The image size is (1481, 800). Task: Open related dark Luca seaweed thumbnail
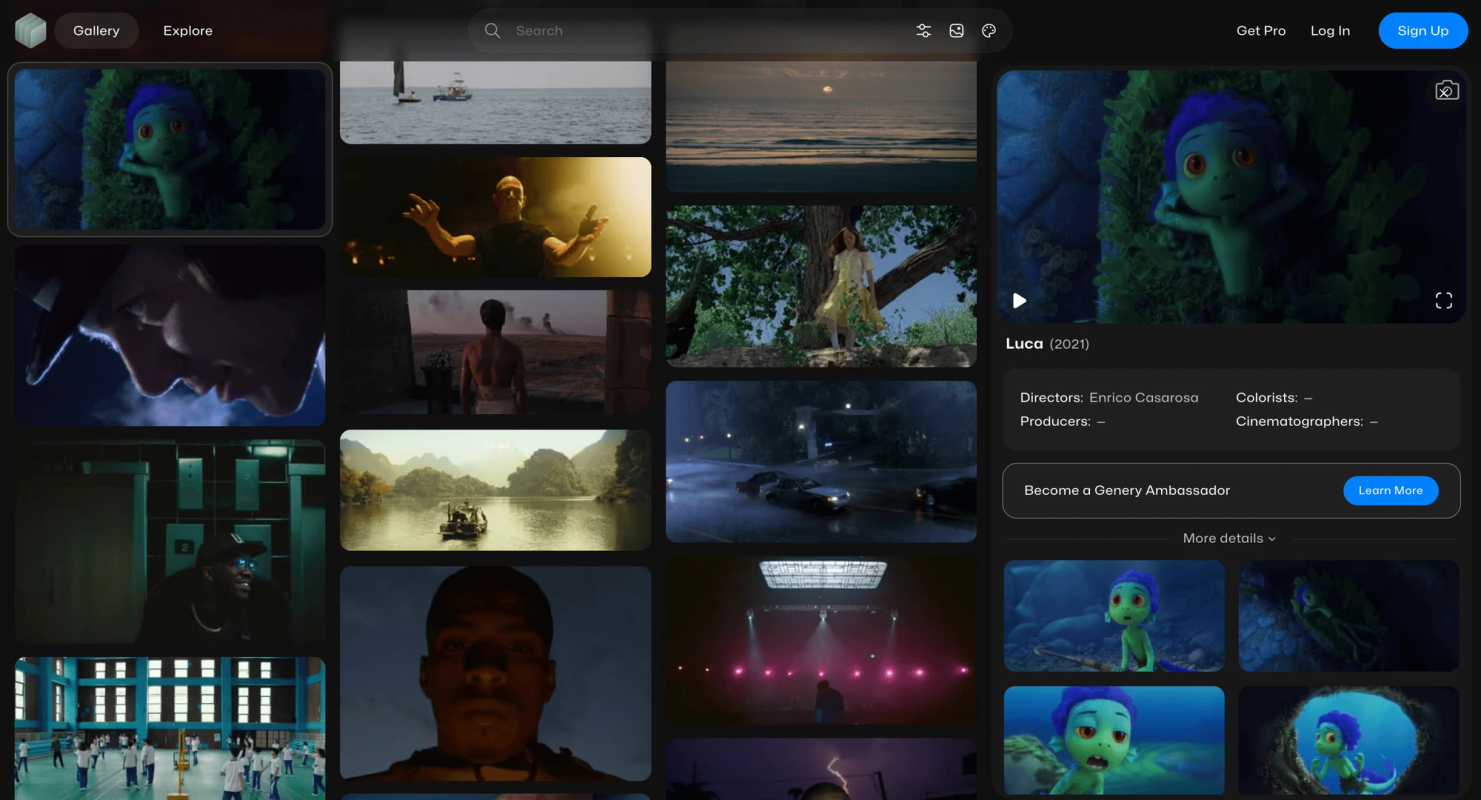[1348, 616]
